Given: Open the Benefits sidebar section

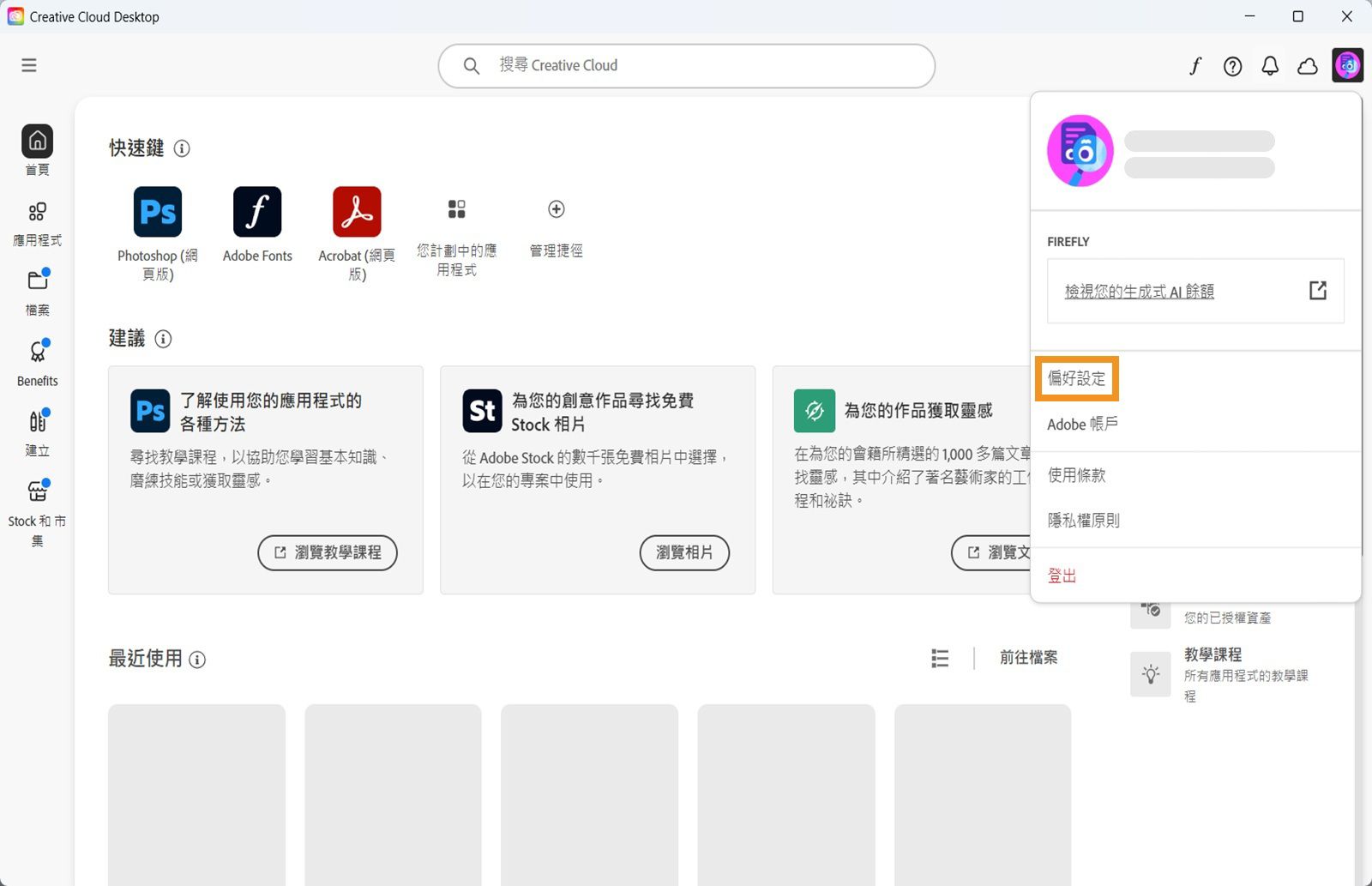Looking at the screenshot, I should (37, 364).
